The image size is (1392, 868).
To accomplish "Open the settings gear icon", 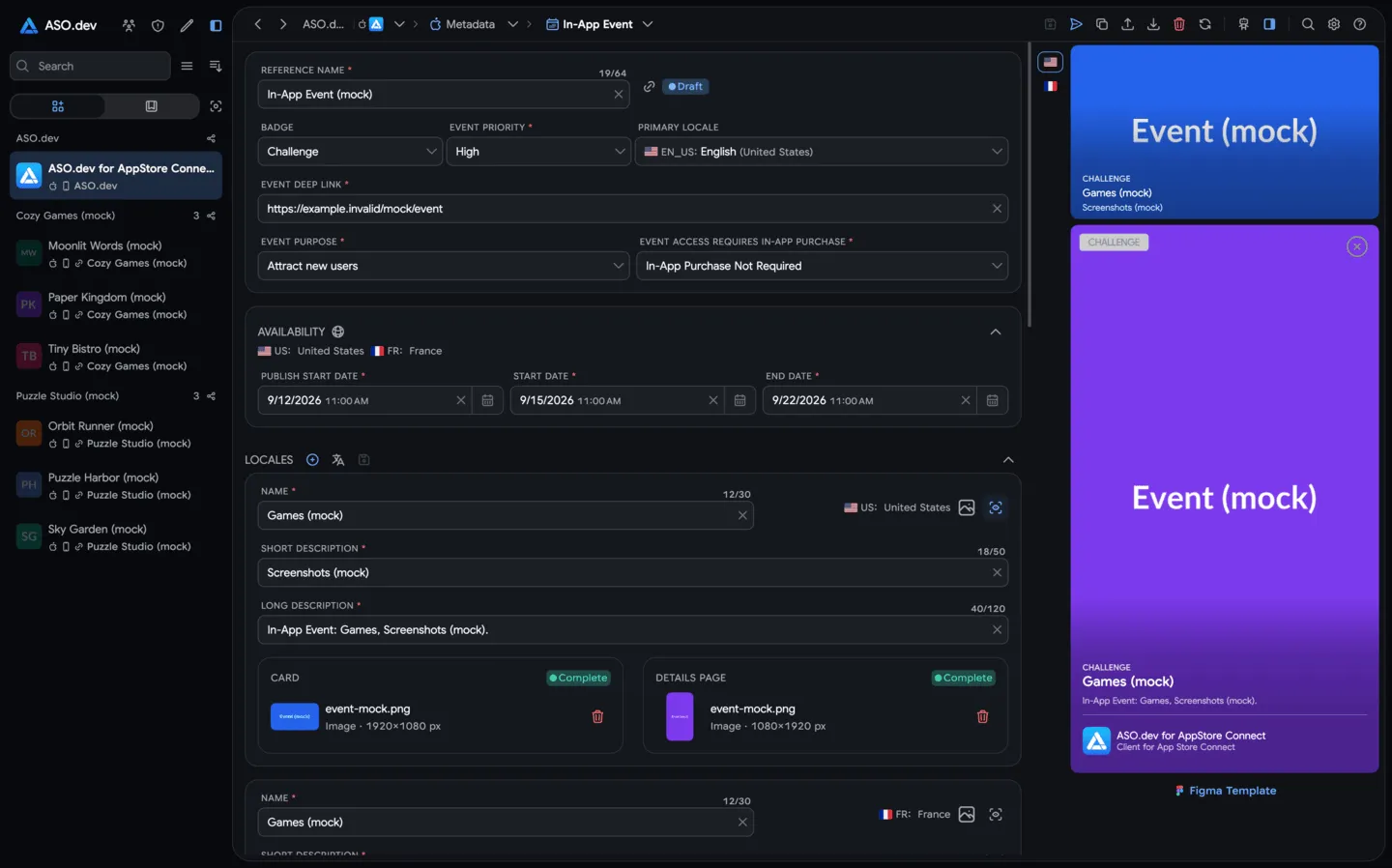I will tap(1334, 24).
